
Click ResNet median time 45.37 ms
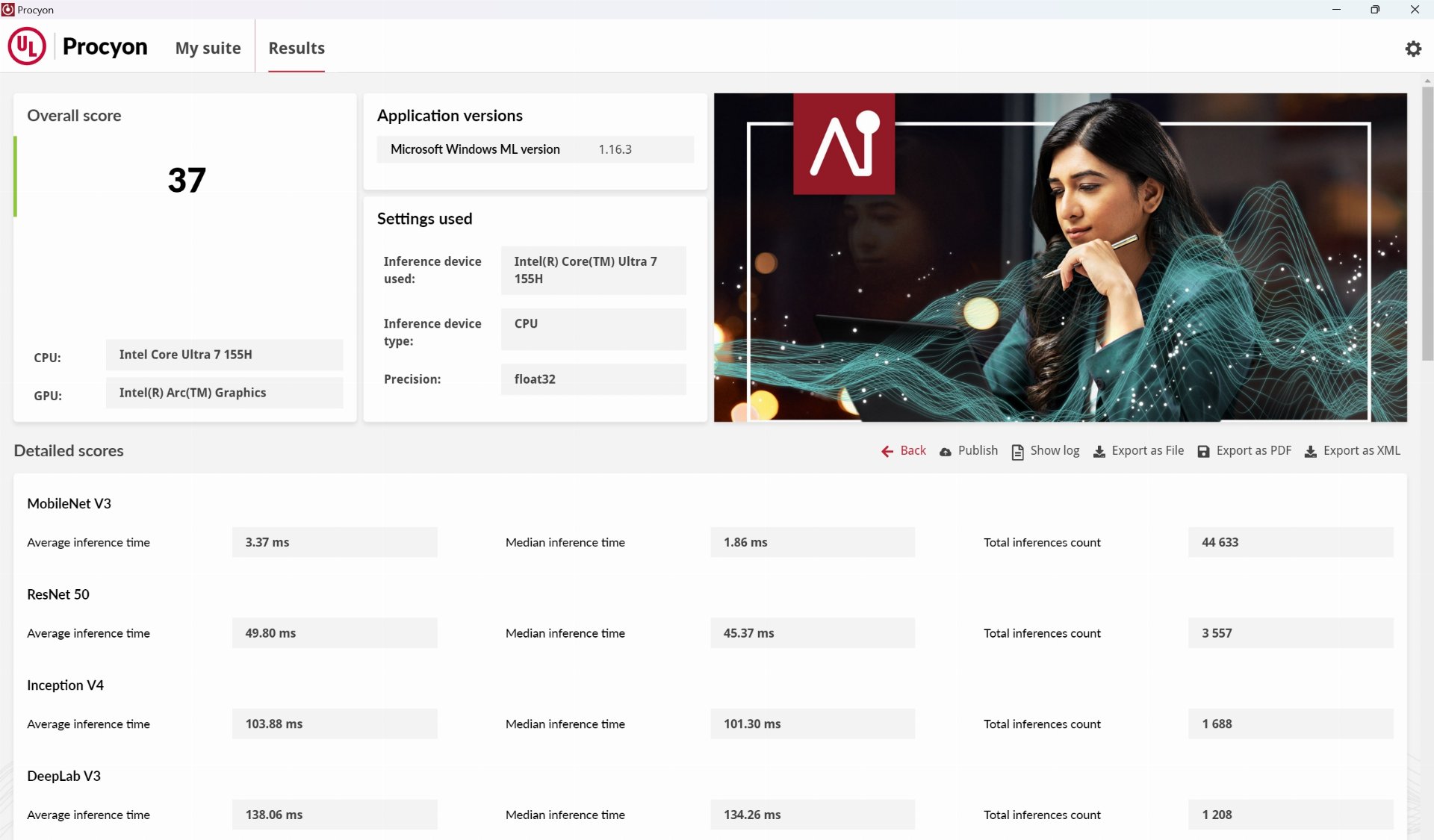[x=813, y=633]
